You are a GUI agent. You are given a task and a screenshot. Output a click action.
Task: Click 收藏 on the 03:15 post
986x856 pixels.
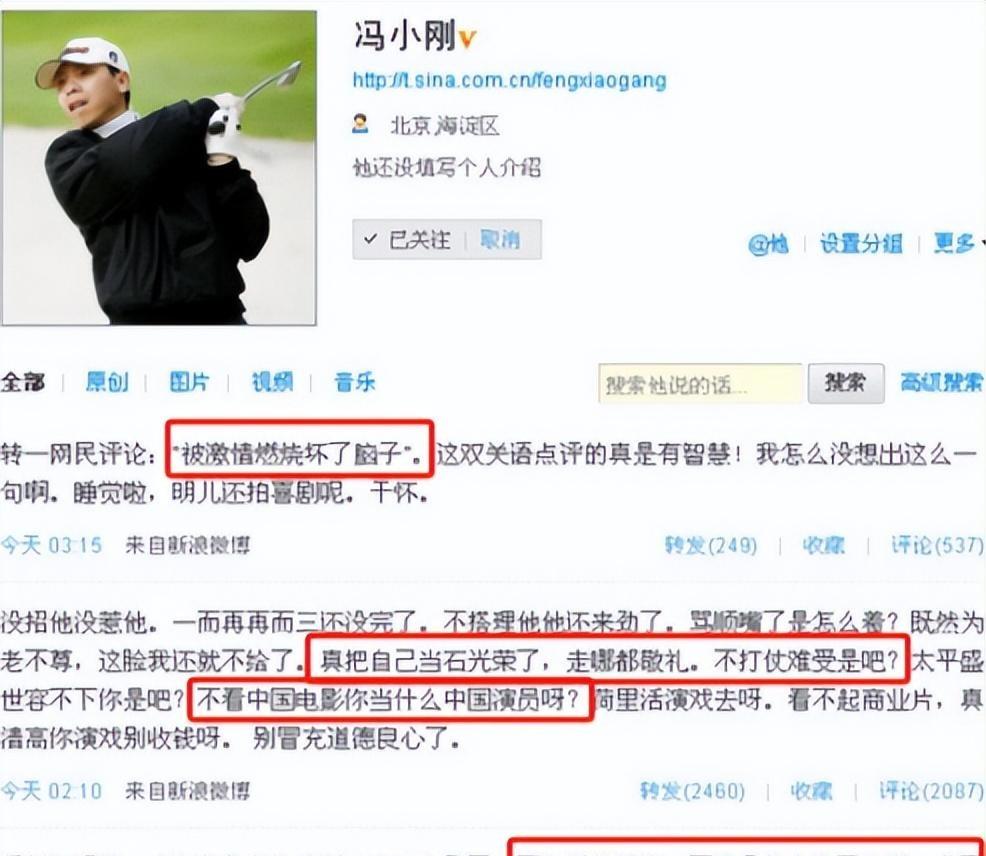[824, 545]
